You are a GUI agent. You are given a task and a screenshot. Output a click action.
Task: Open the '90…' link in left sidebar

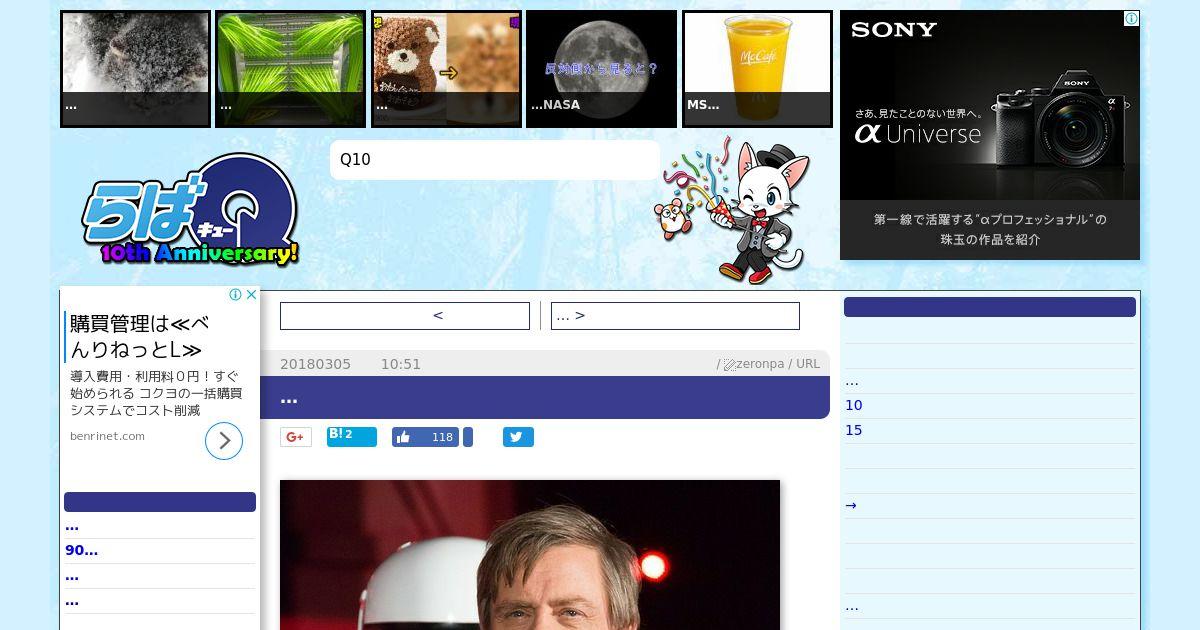(x=82, y=550)
